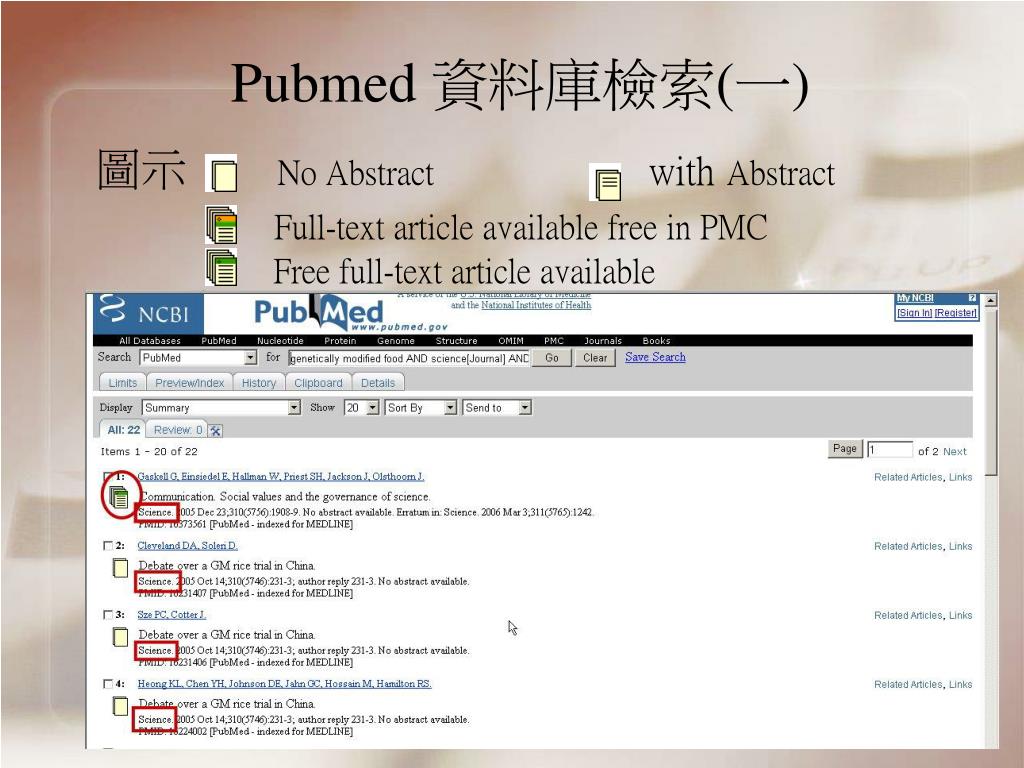1024x768 pixels.
Task: Click the My NCBI link
Action: coord(915,298)
